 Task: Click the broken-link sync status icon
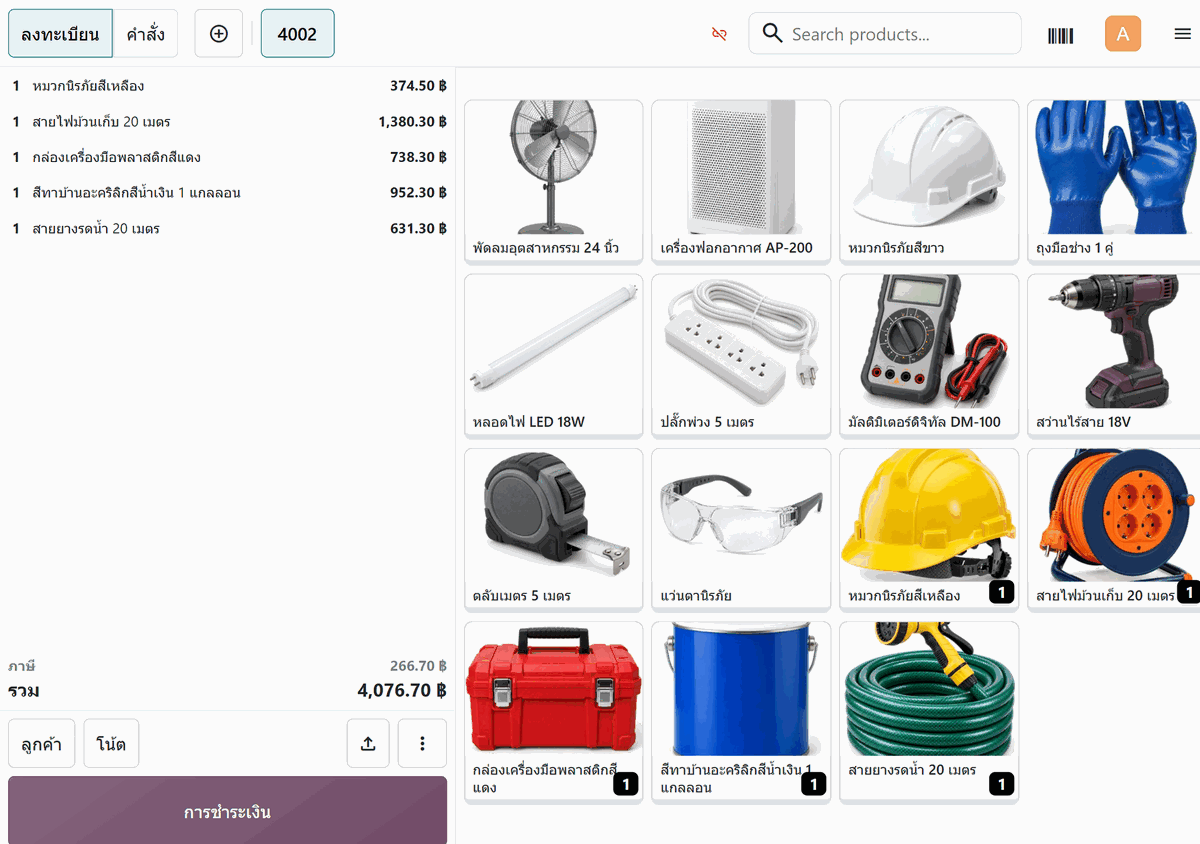coord(719,34)
